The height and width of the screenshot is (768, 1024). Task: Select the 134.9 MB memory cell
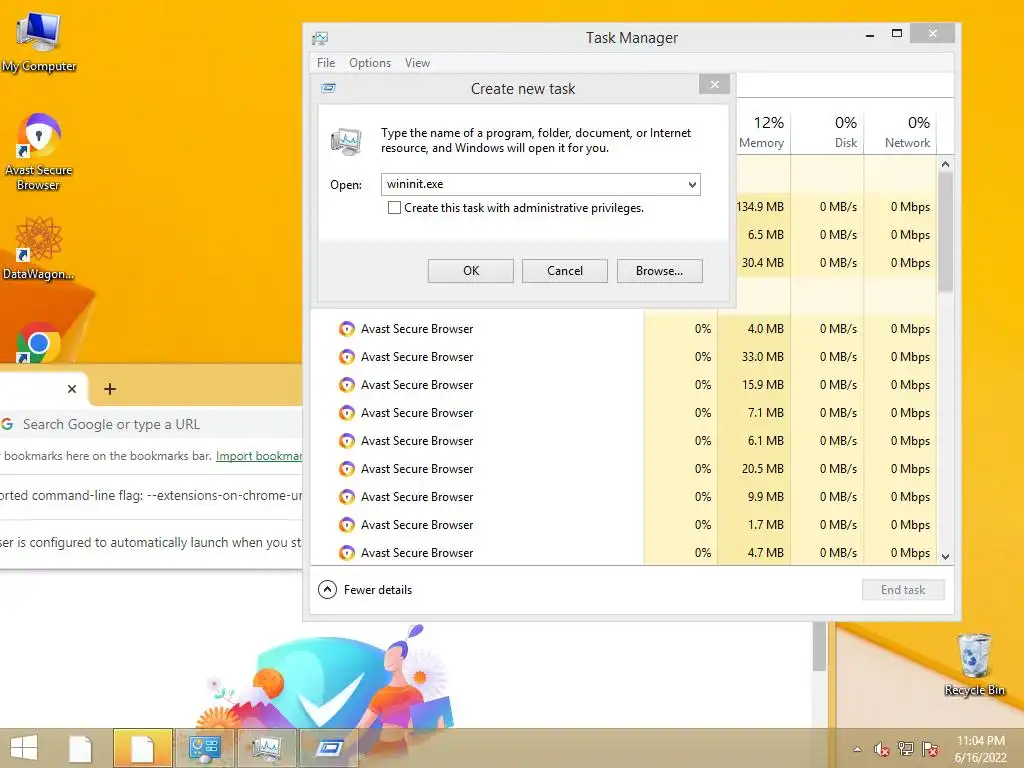point(760,207)
